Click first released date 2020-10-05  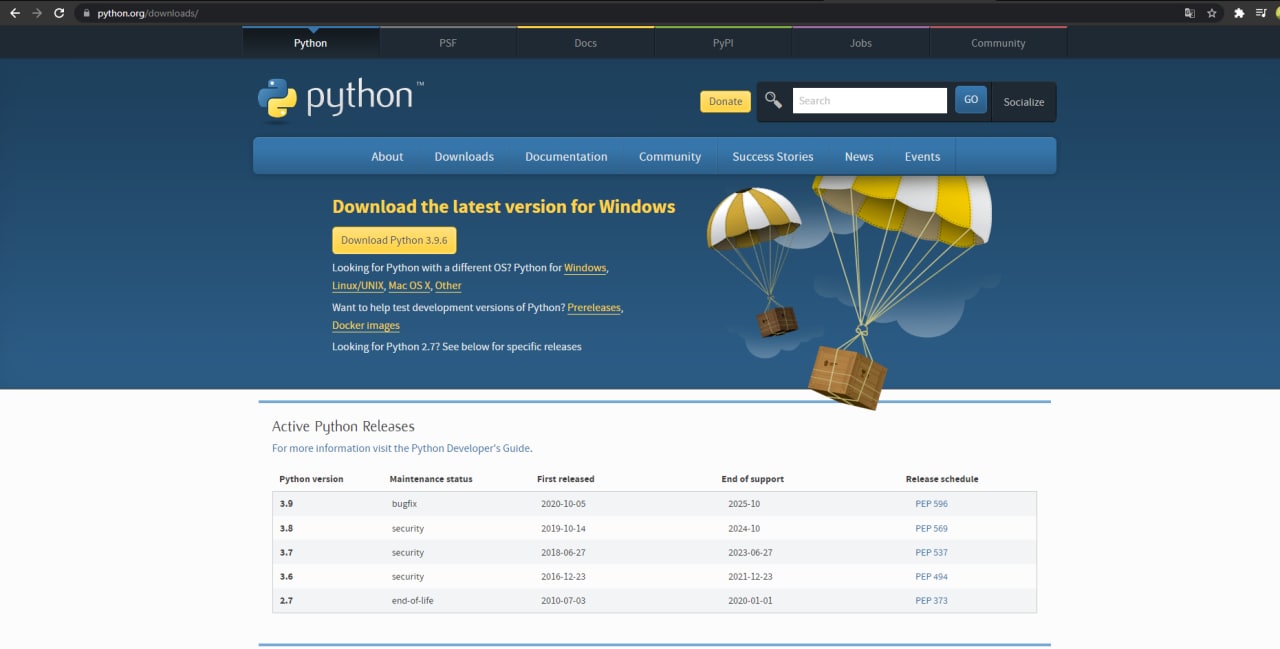(563, 504)
